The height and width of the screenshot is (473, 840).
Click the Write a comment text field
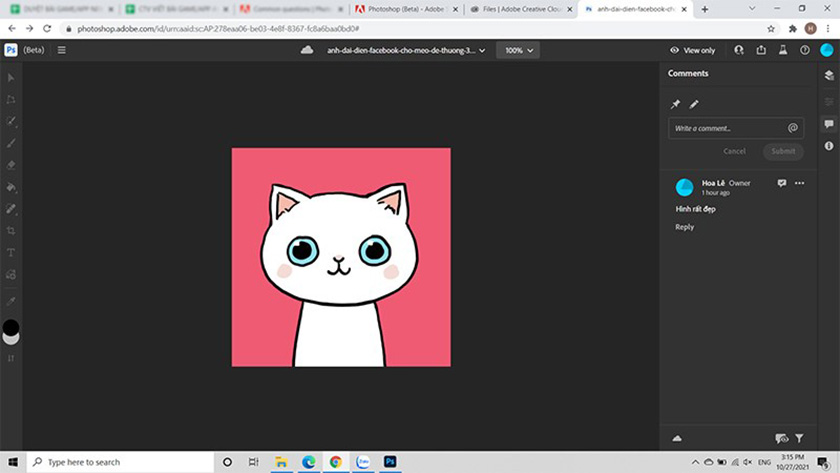point(728,128)
